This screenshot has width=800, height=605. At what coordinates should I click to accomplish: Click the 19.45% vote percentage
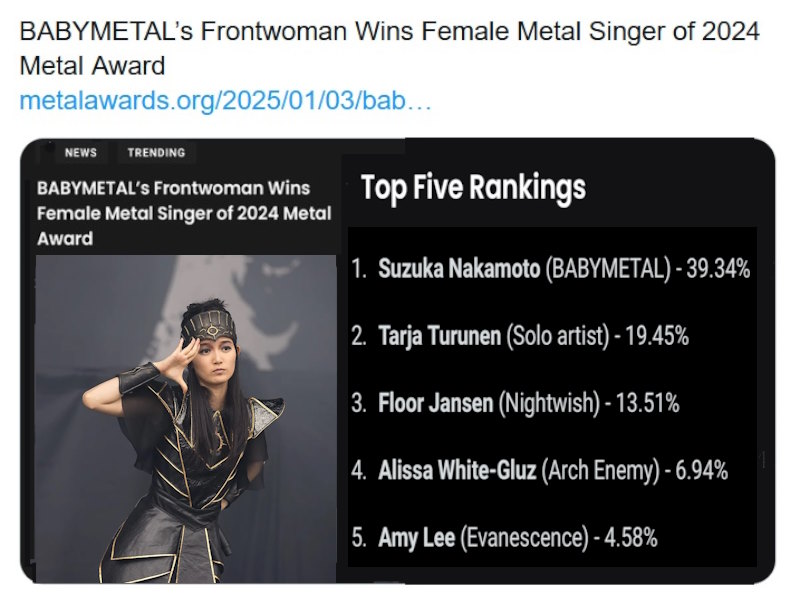point(657,336)
